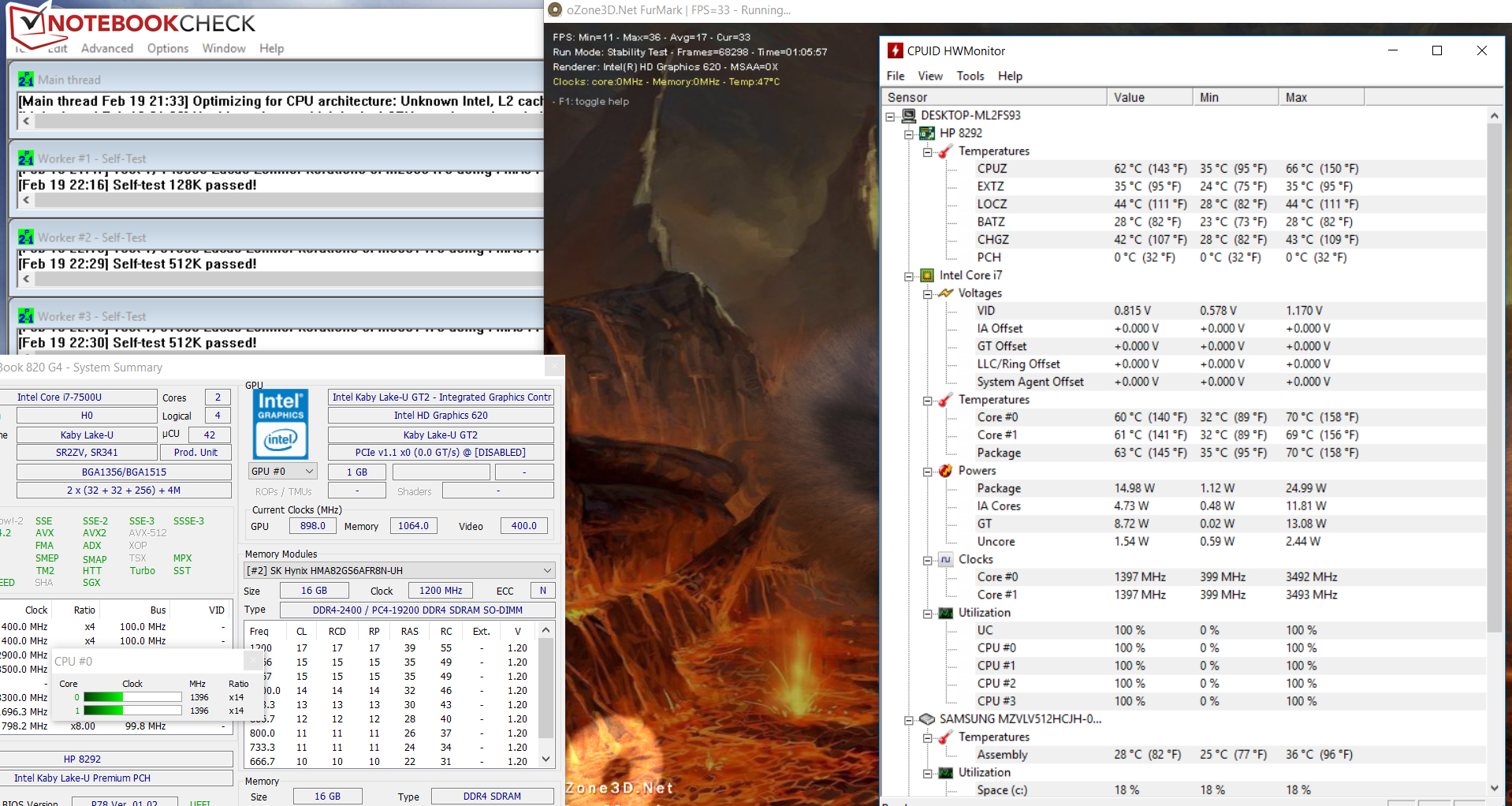Click the Main thread horizontal scrollbar
Viewport: 1512px width, 806px height.
pos(281,121)
